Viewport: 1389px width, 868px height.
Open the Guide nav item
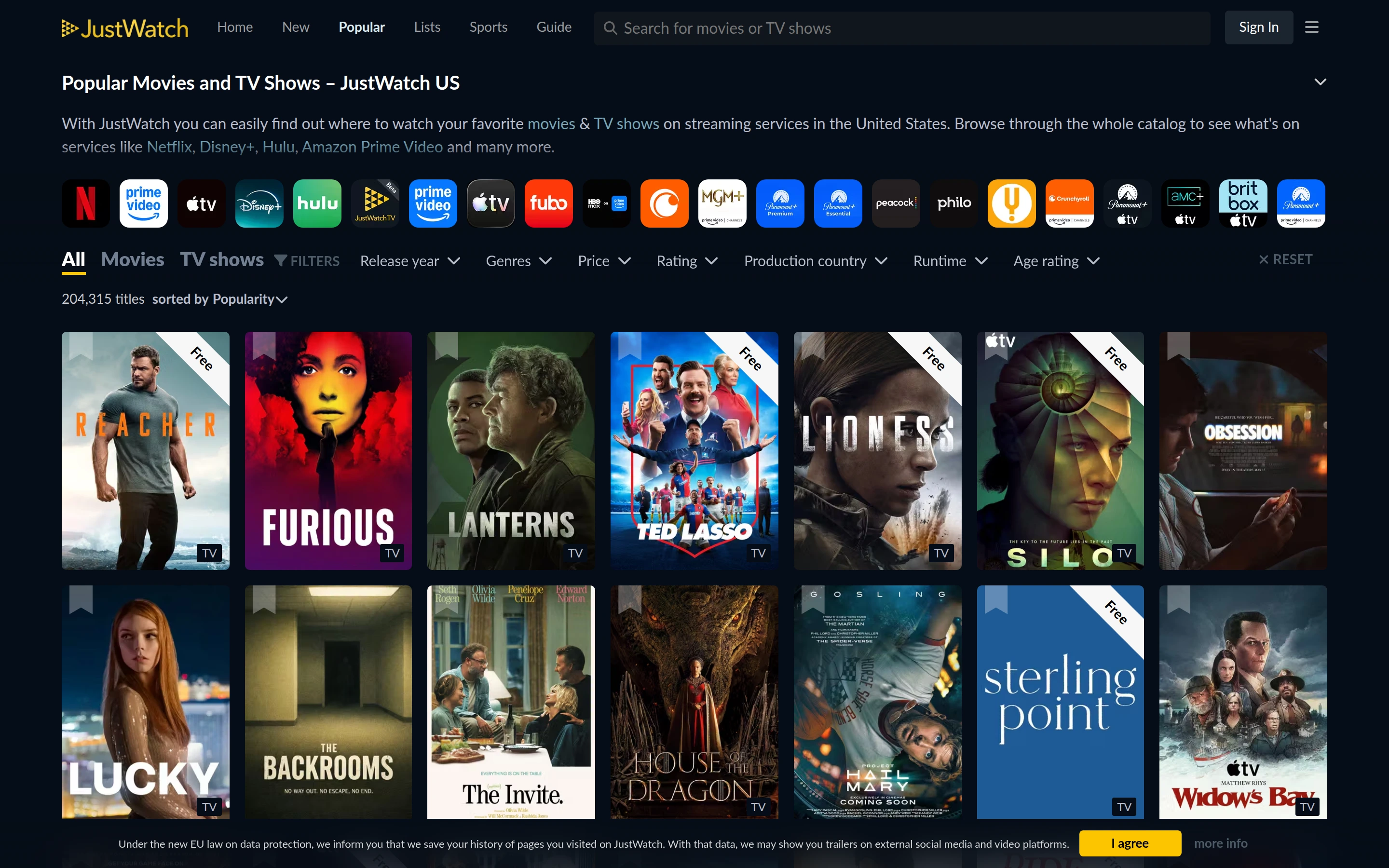[554, 27]
